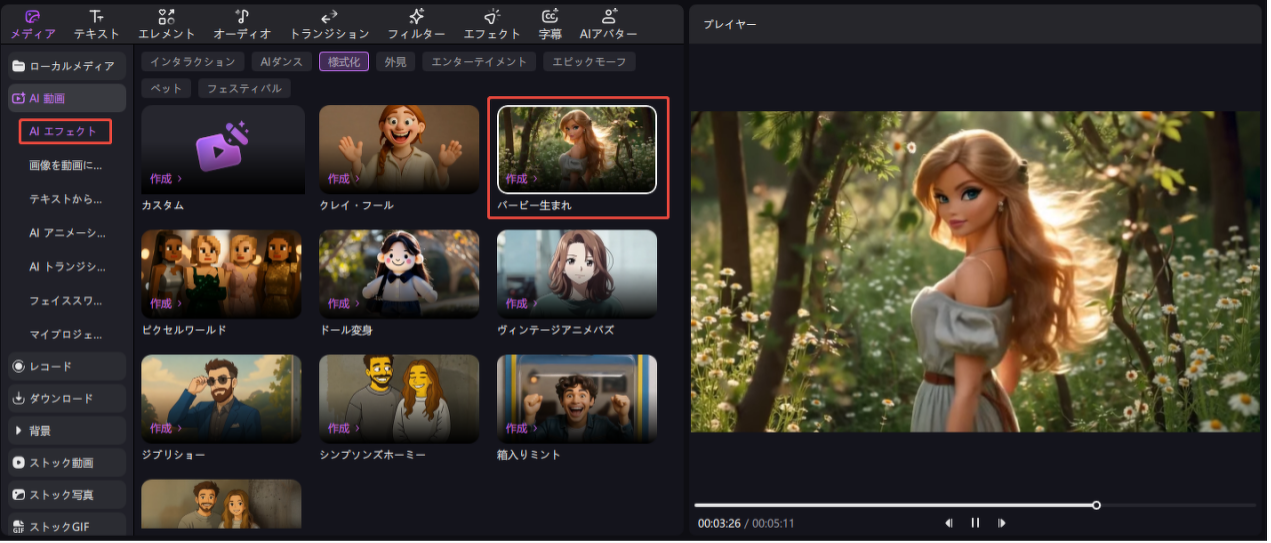The image size is (1271, 543).
Task: Filter by 様式化 category
Action: [x=344, y=62]
